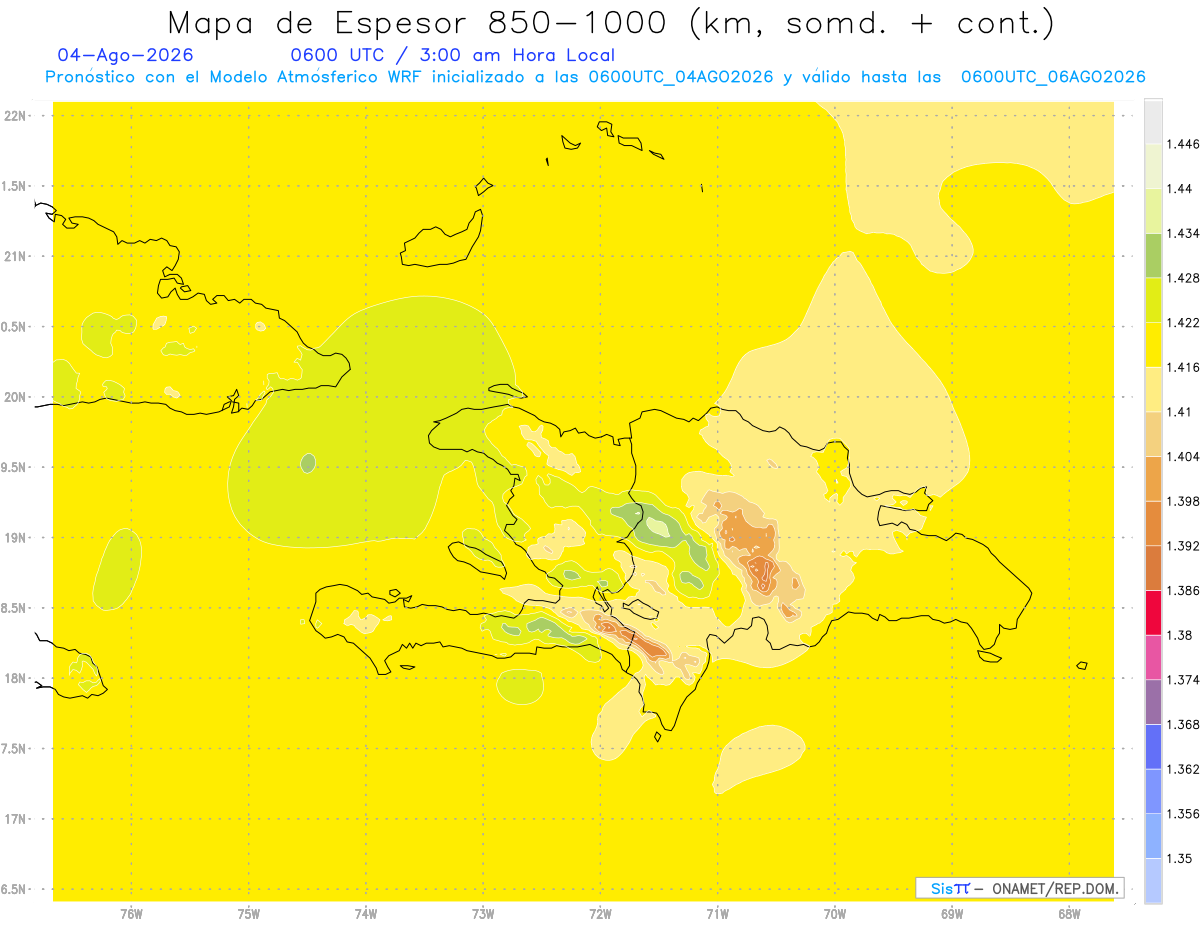Click the legend value 1.356
Screen dimensions: 1200x927
pos(1182,814)
